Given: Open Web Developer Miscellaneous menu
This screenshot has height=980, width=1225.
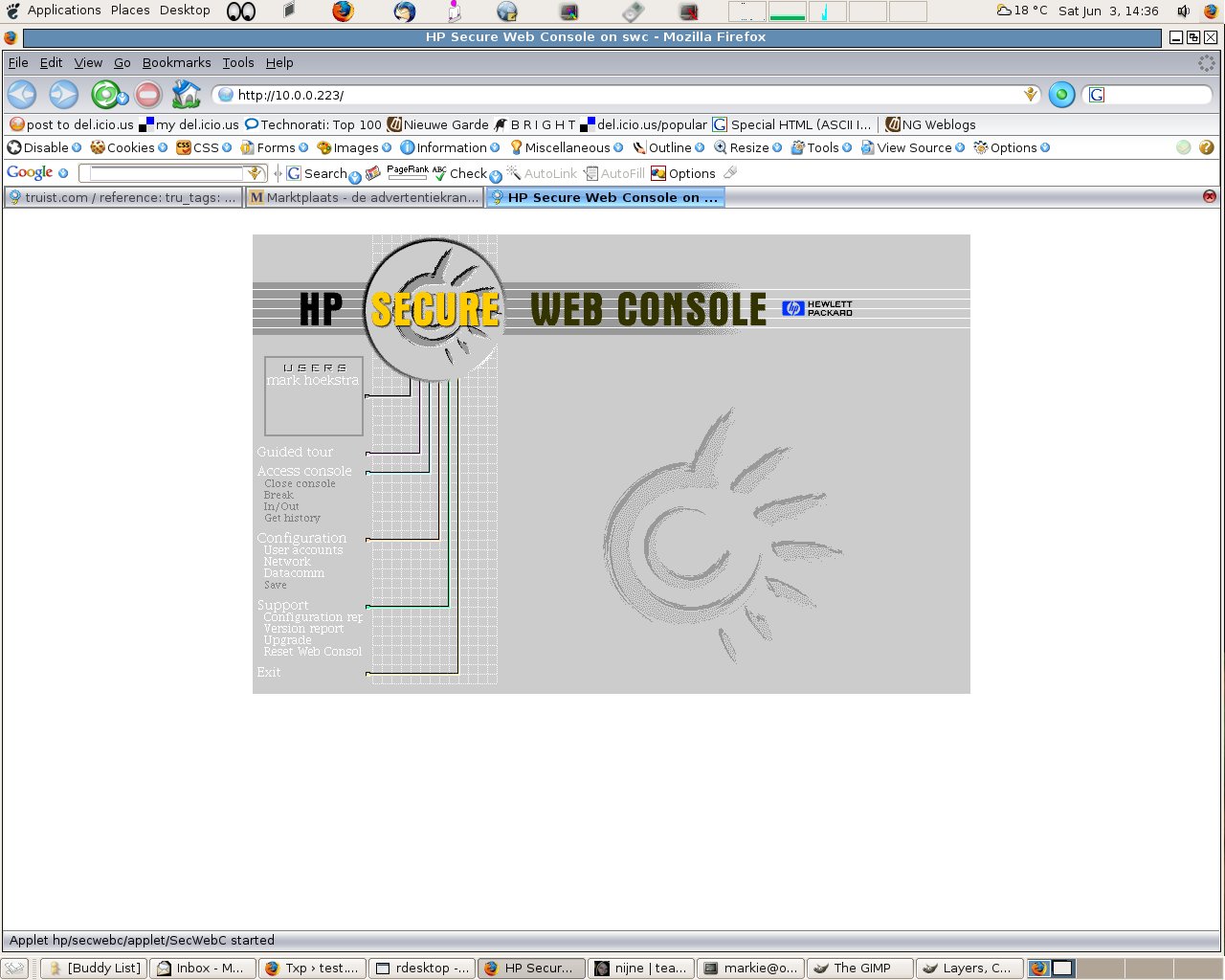Looking at the screenshot, I should pyautogui.click(x=566, y=147).
